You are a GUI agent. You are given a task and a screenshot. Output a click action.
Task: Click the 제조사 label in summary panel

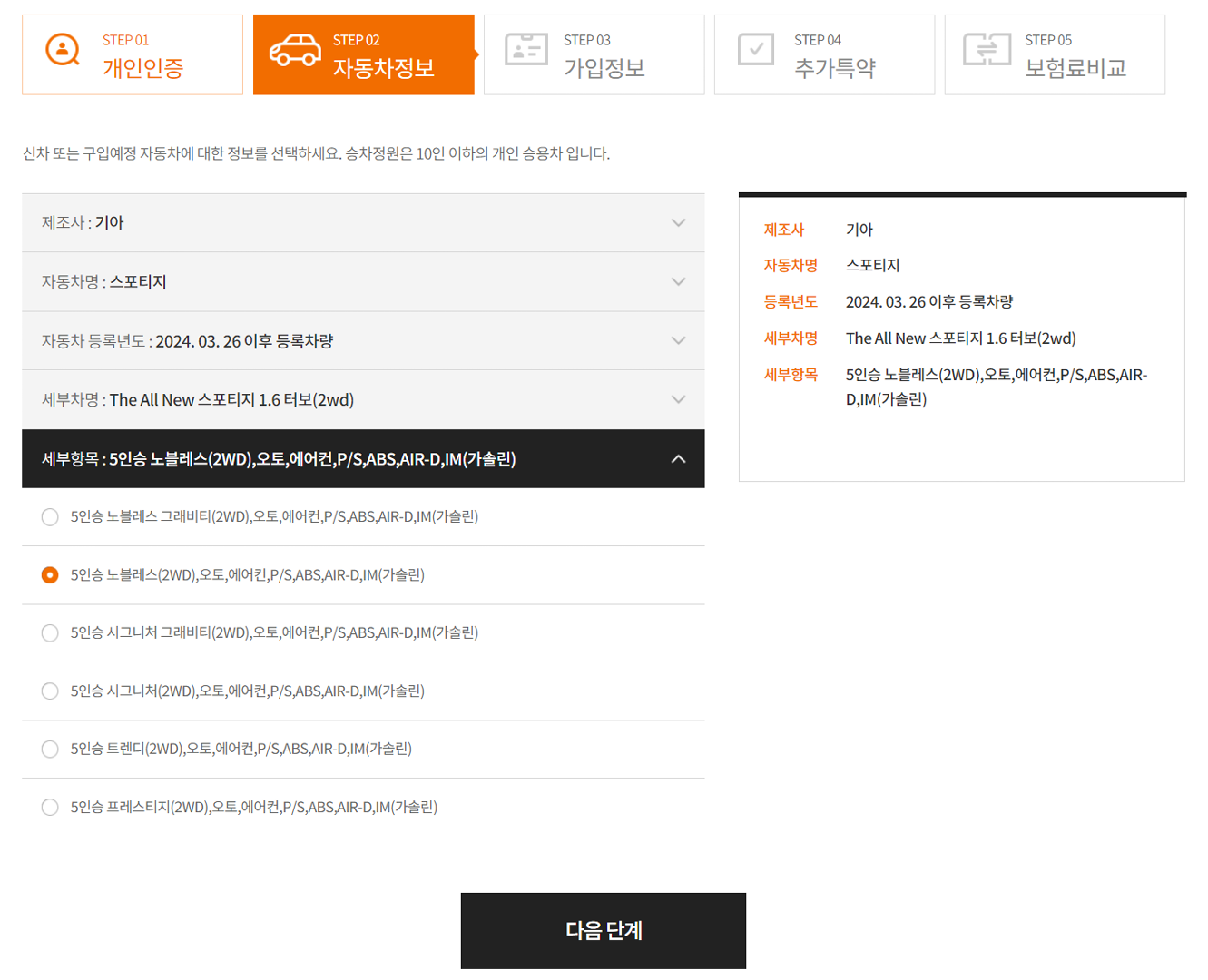(x=784, y=230)
